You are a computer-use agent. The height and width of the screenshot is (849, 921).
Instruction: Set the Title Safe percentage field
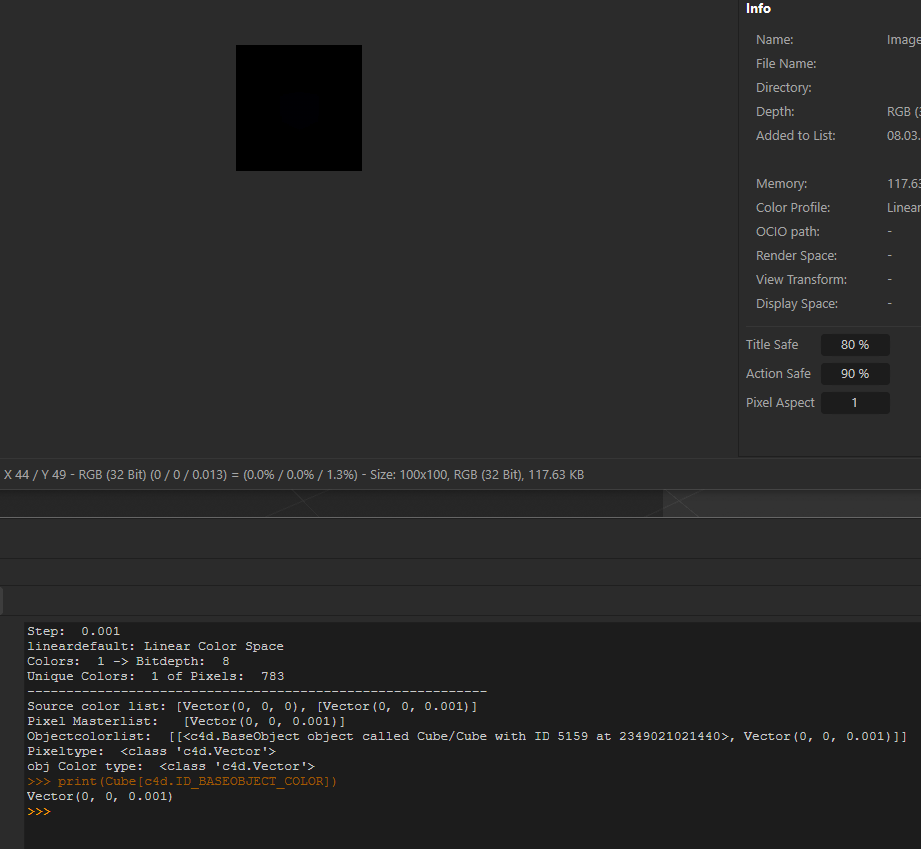point(855,345)
